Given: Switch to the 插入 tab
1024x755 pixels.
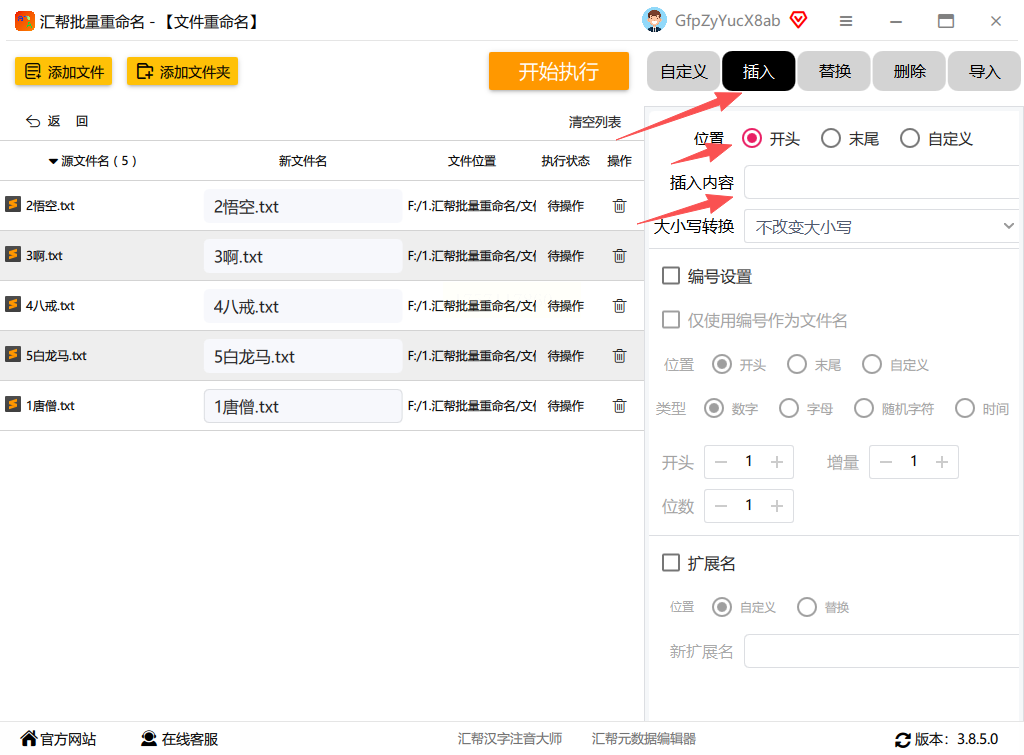Looking at the screenshot, I should coord(758,71).
